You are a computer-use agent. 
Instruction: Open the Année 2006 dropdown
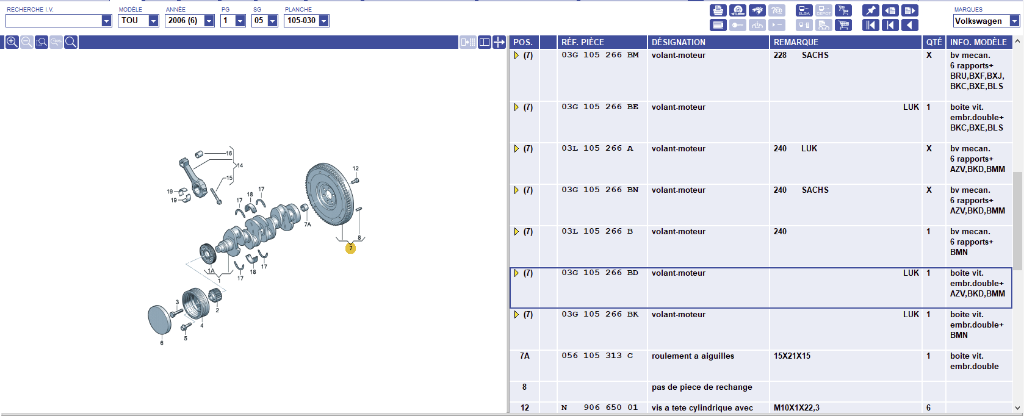click(211, 20)
